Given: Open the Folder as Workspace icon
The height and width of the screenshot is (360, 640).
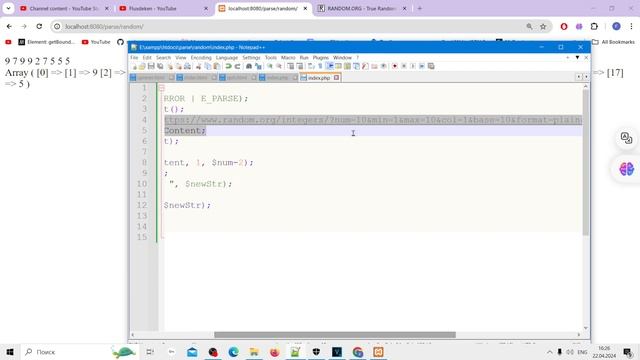Looking at the screenshot, I should [374, 66].
